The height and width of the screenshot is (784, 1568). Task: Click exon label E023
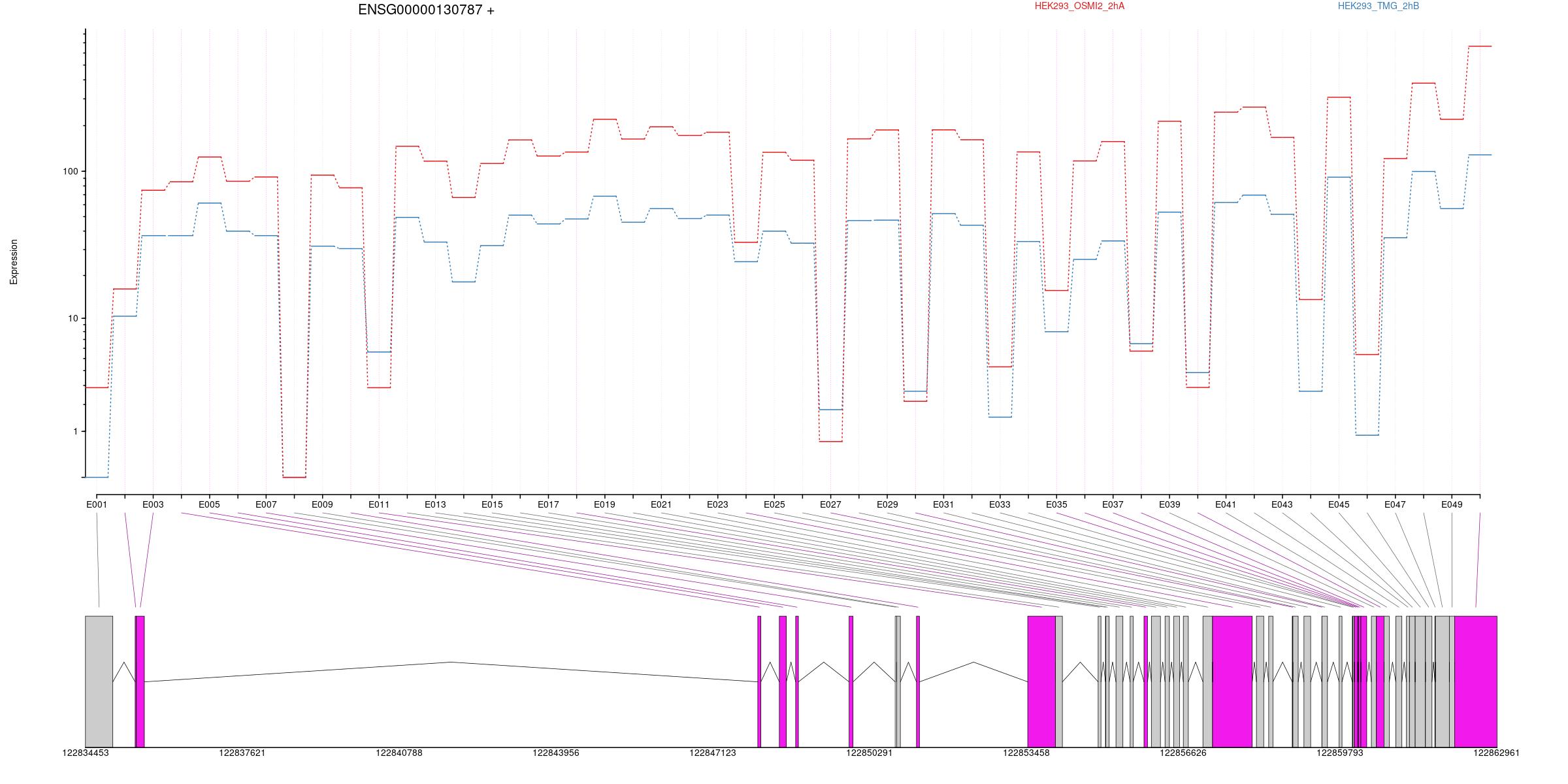(717, 505)
